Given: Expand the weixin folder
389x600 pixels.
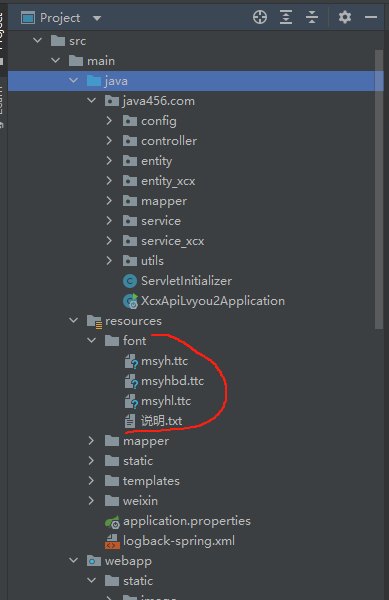Looking at the screenshot, I should tap(91, 500).
